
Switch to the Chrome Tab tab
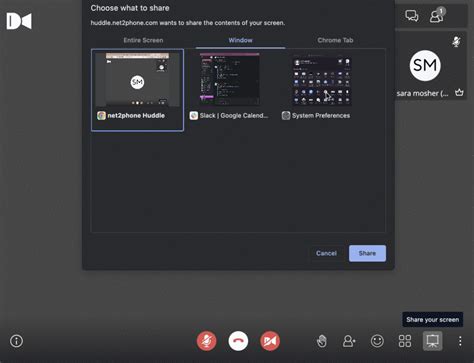335,40
